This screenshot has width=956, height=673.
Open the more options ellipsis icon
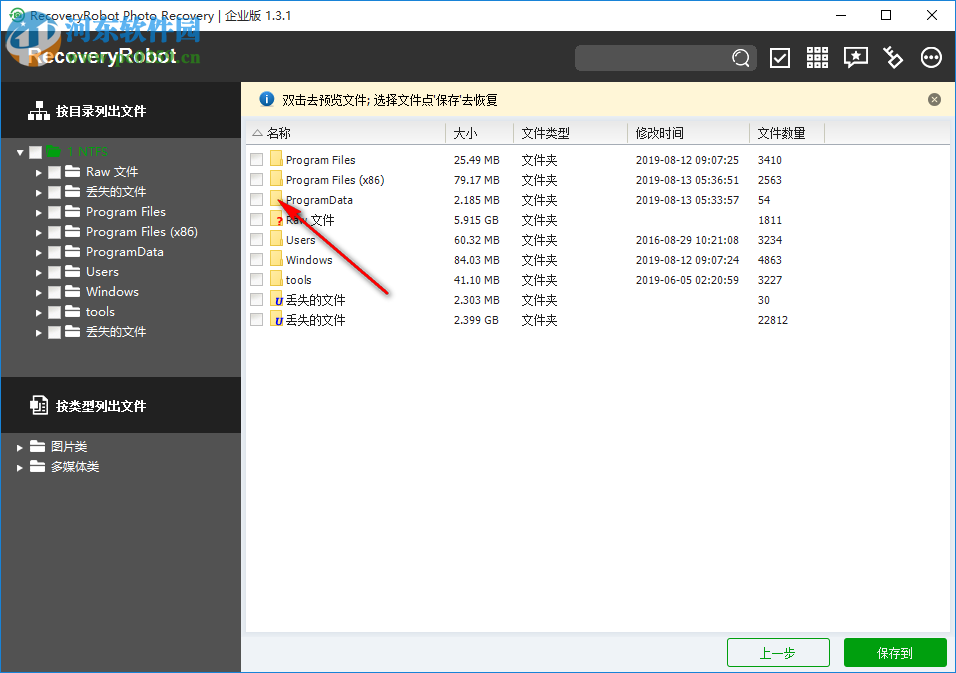(x=931, y=57)
